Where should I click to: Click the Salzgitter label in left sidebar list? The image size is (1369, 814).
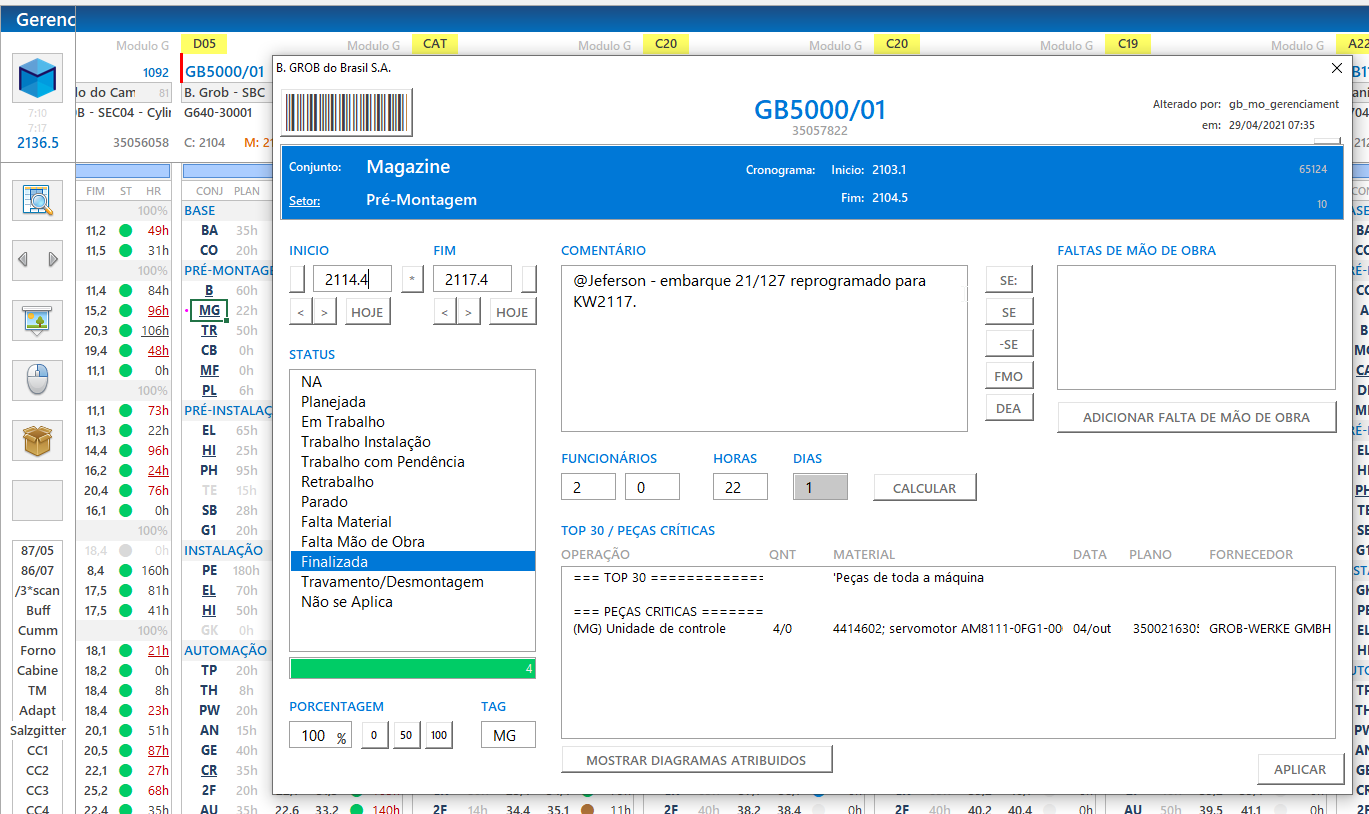point(38,730)
